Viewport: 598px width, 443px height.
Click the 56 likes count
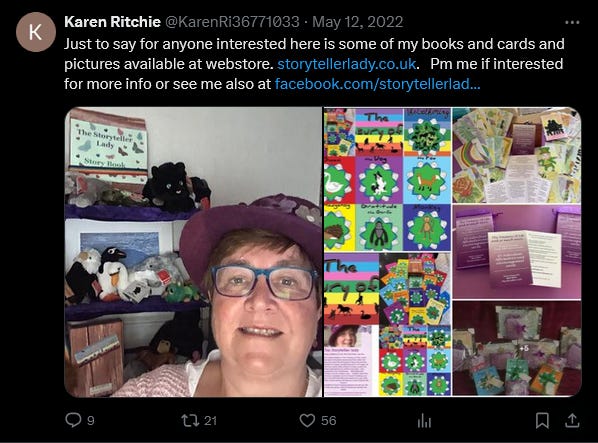pyautogui.click(x=328, y=421)
